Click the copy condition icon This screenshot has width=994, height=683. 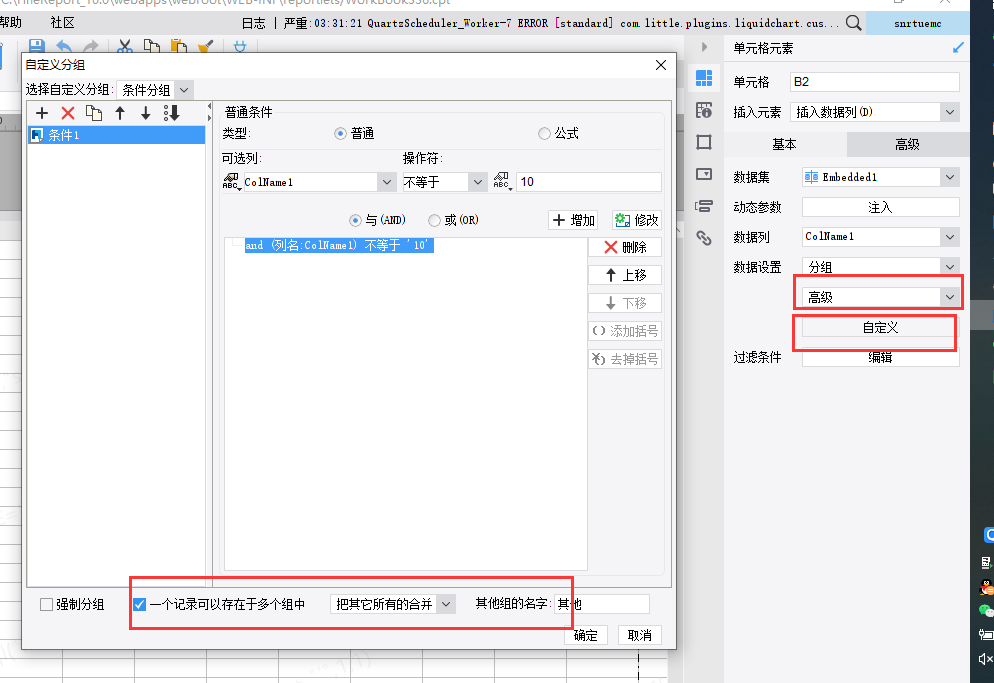point(94,113)
